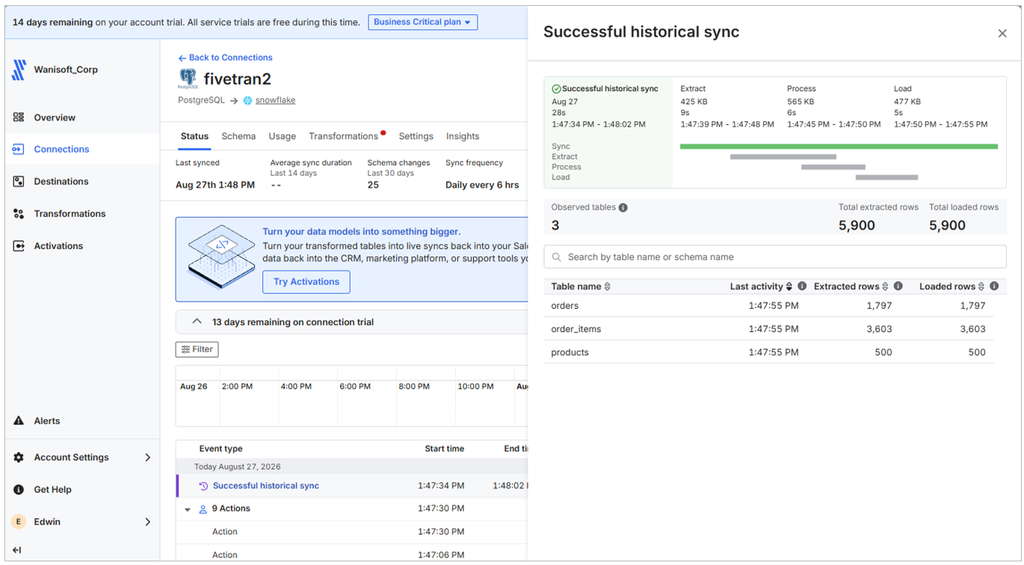1024x565 pixels.
Task: Click the search magnifier icon in panel
Action: [x=556, y=257]
